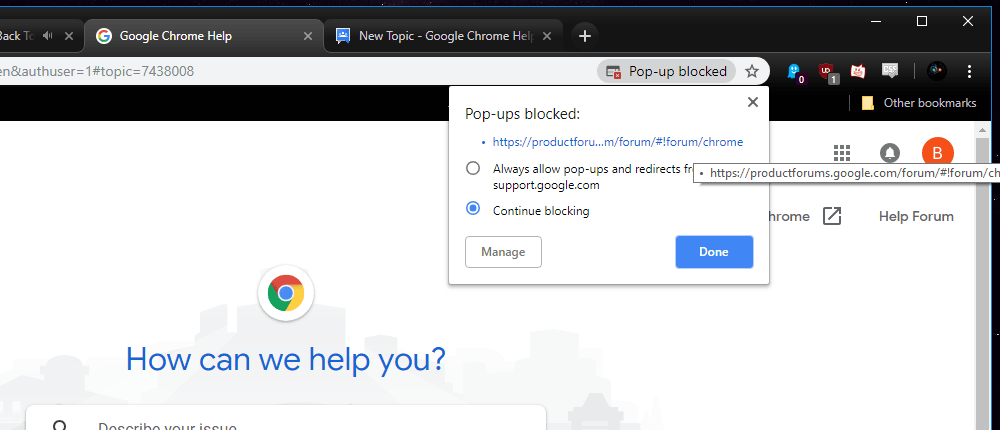Open the notifications bell icon
Viewport: 1000px width, 430px height.
click(890, 153)
